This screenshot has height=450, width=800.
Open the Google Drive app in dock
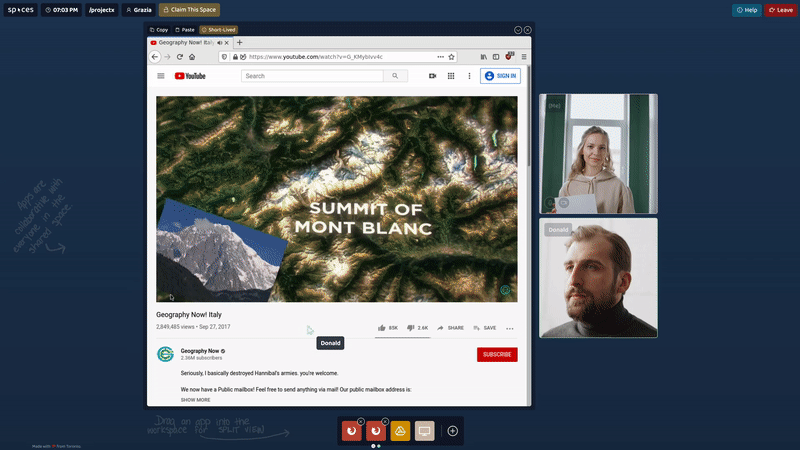click(401, 431)
